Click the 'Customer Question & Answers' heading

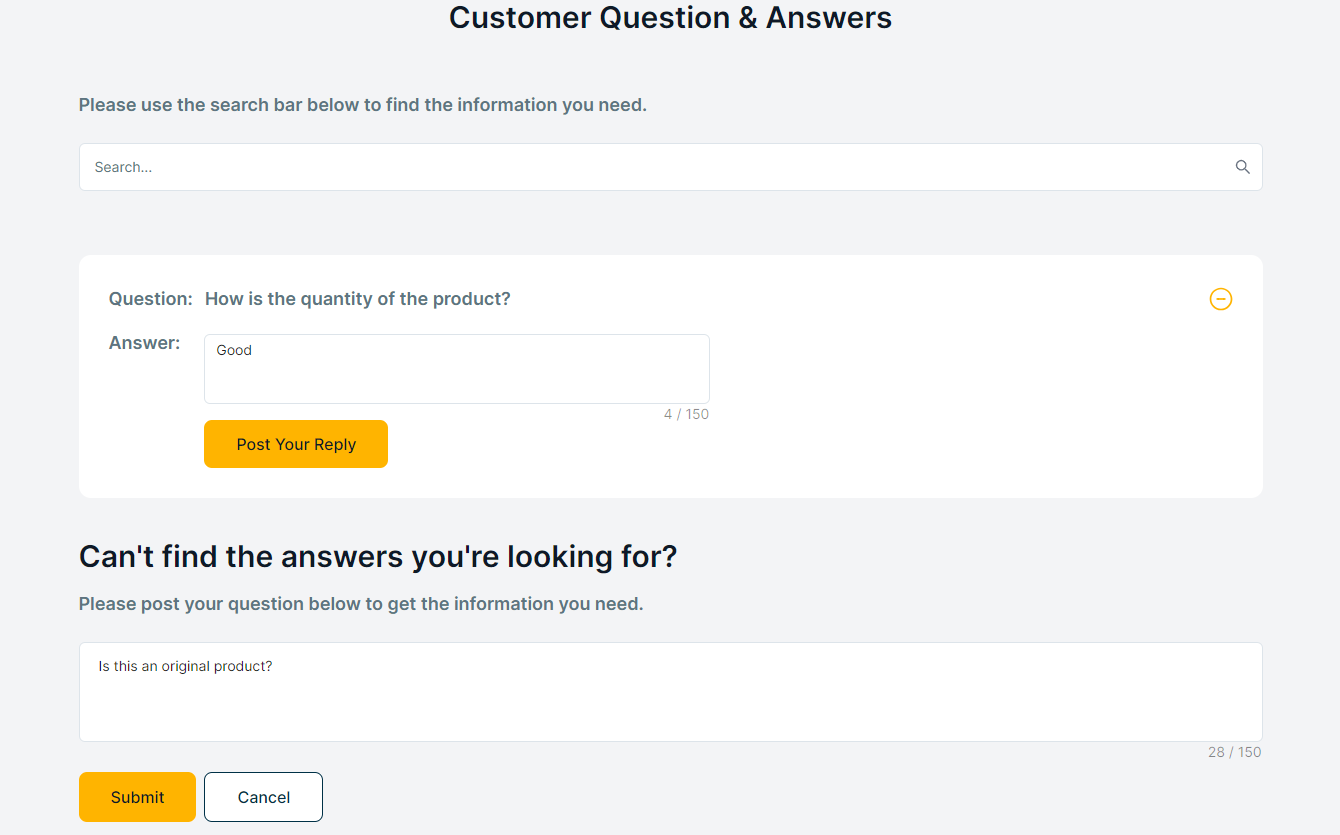(670, 18)
